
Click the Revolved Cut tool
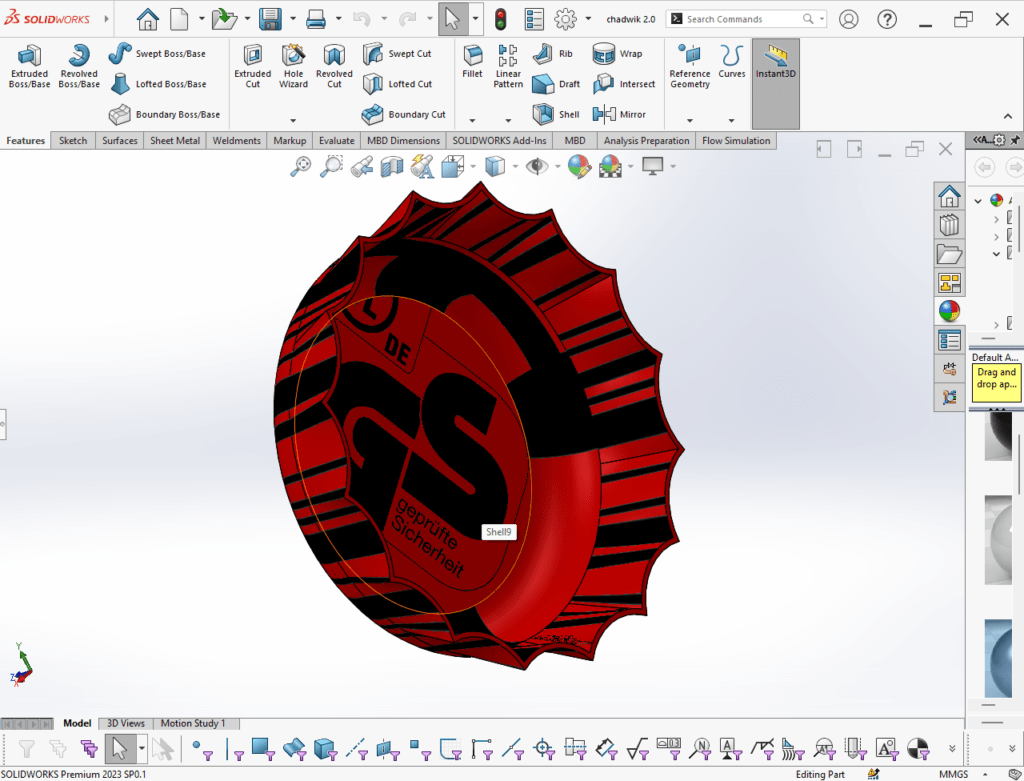[334, 66]
